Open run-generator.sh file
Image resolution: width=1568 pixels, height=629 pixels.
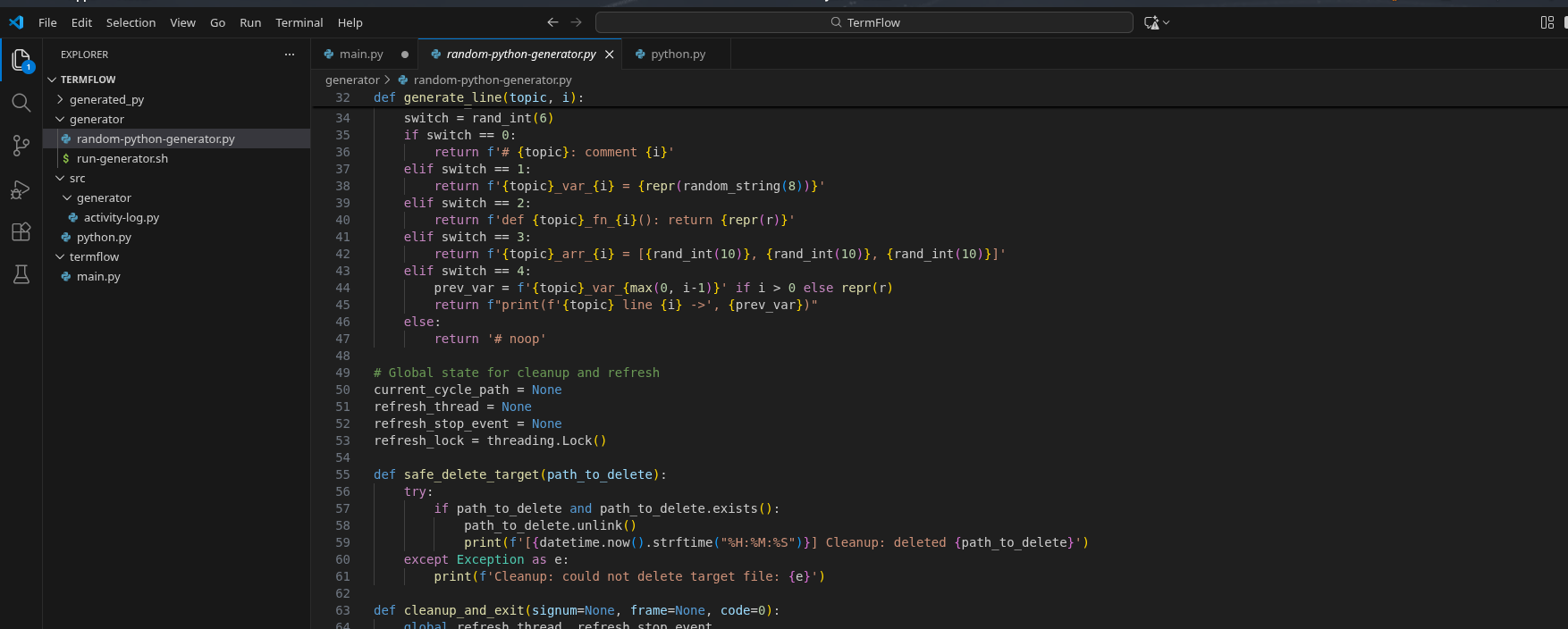coord(122,159)
